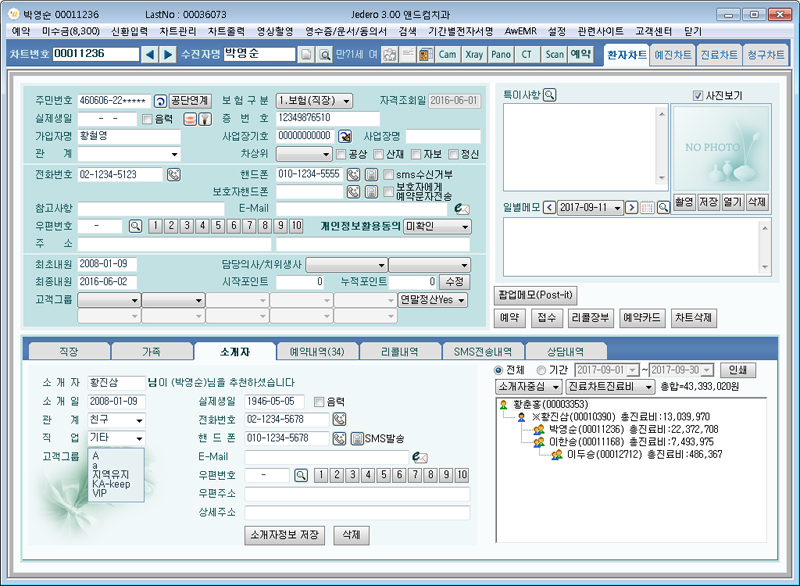Image resolution: width=800 pixels, height=586 pixels.
Task: Click the magnifier icon next to 특이사항
Action: click(549, 95)
